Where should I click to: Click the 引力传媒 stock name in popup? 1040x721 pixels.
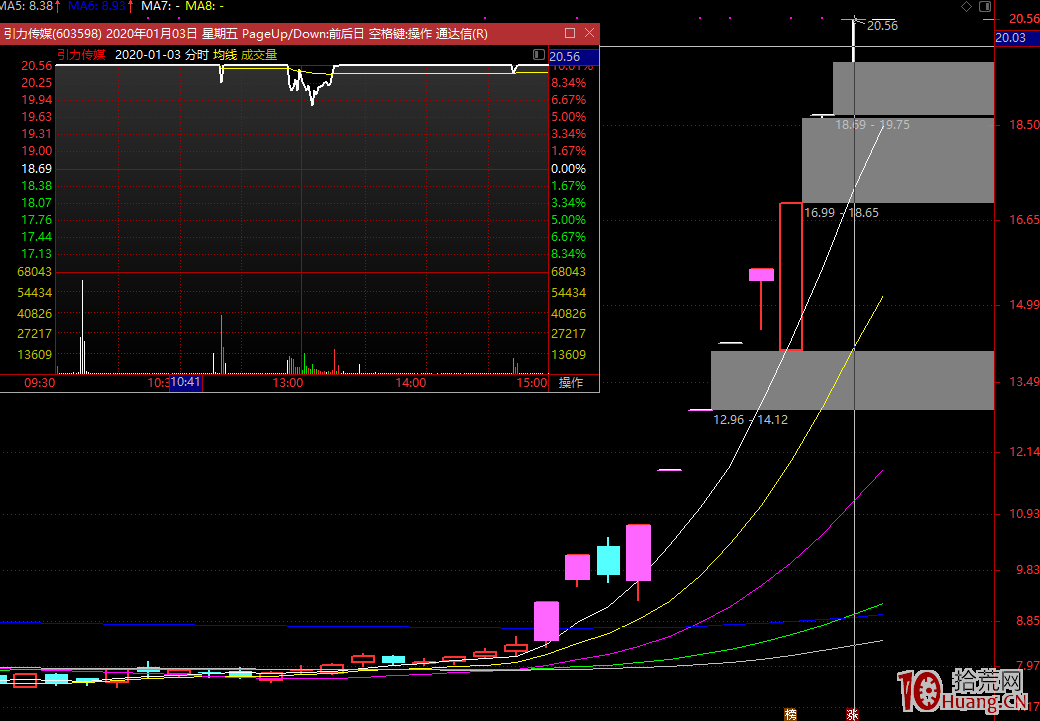[81, 55]
